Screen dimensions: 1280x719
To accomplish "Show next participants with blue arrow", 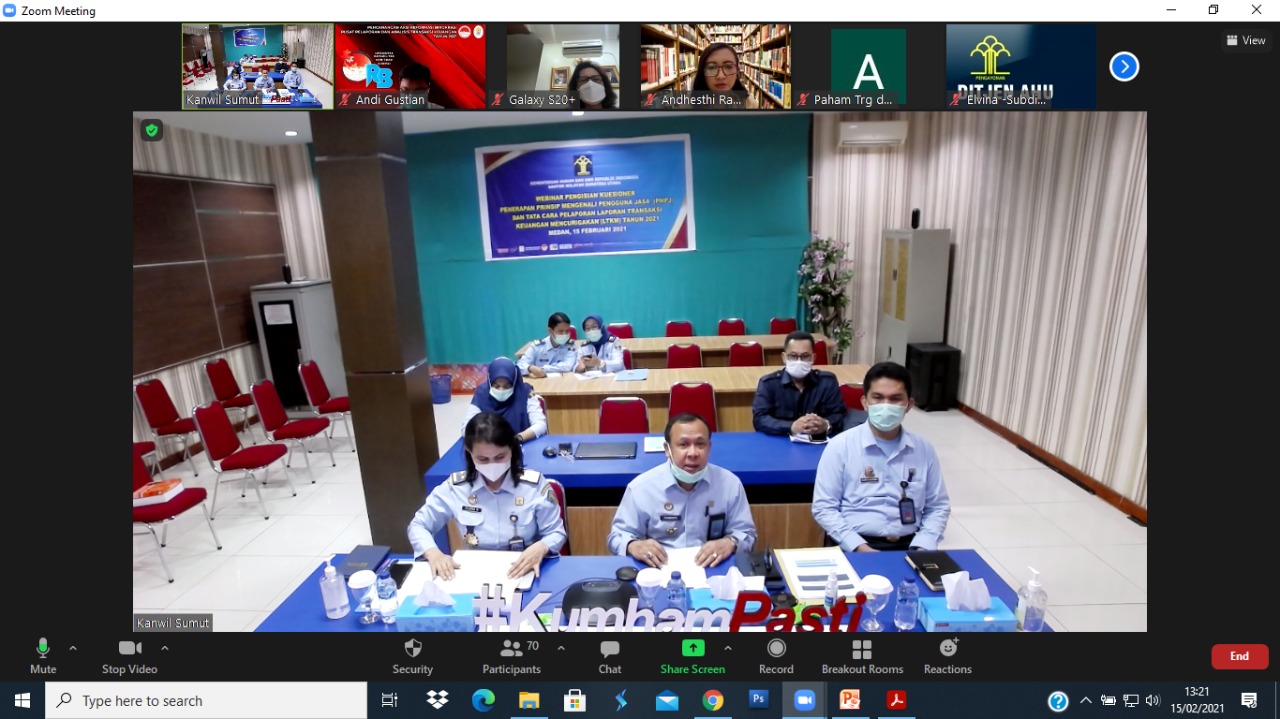I will (x=1124, y=67).
